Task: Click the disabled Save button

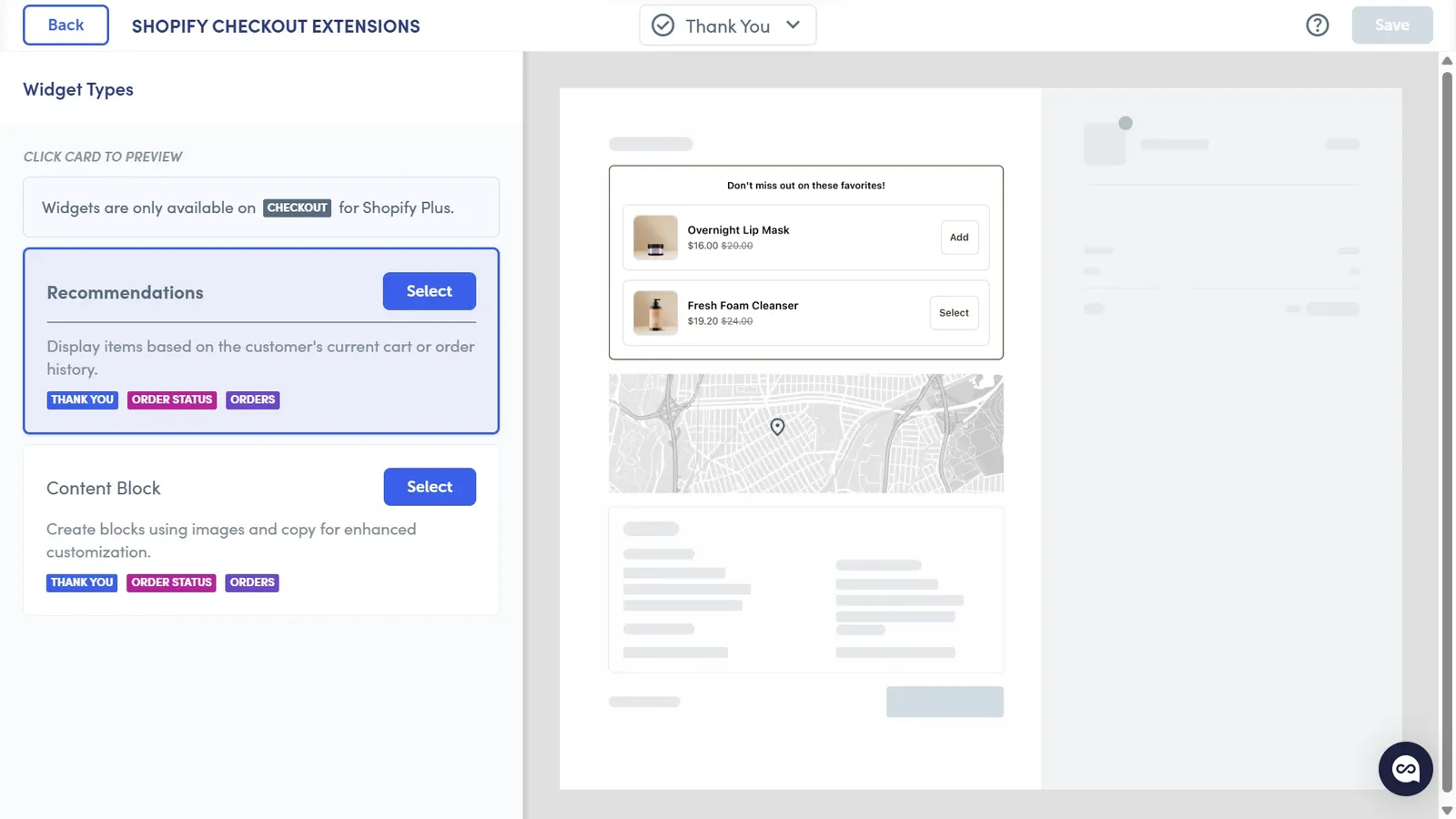Action: tap(1391, 25)
